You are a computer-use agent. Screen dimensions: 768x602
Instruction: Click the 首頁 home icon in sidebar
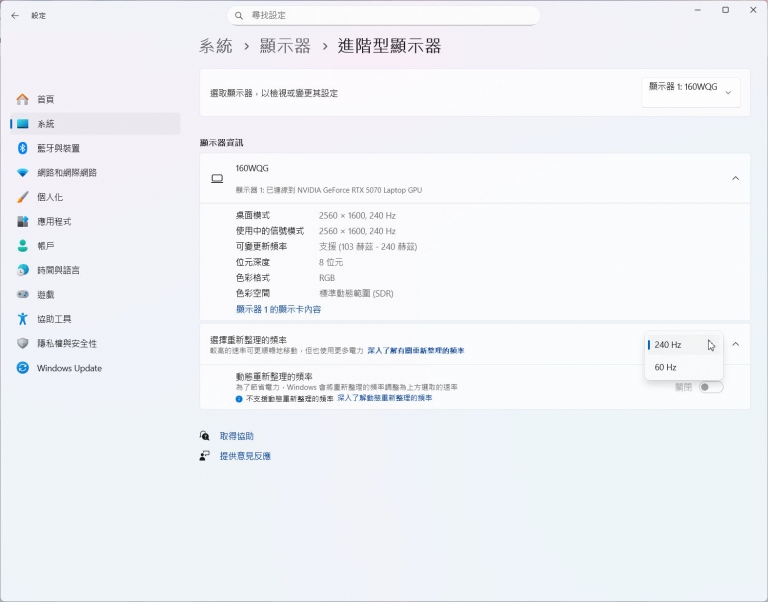(23, 99)
